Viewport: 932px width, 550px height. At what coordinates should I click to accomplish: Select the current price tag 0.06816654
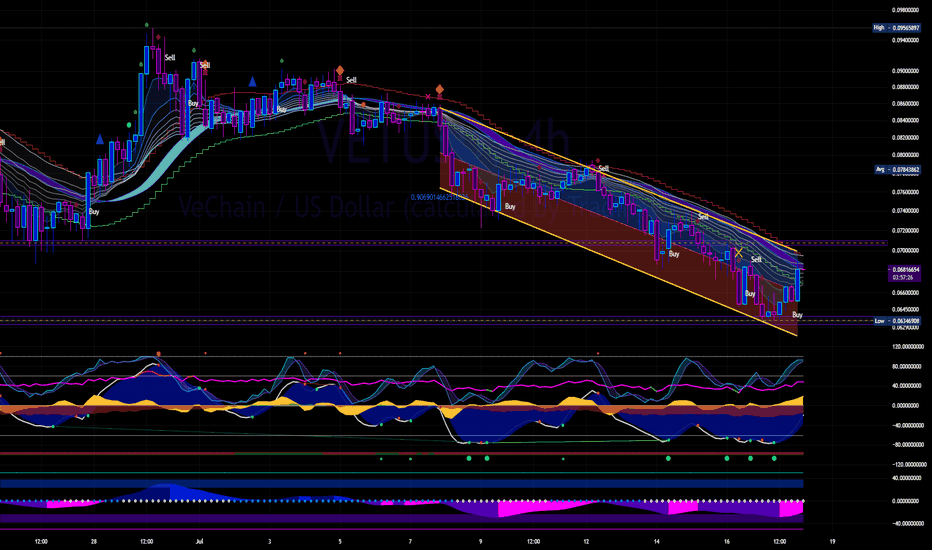click(905, 269)
